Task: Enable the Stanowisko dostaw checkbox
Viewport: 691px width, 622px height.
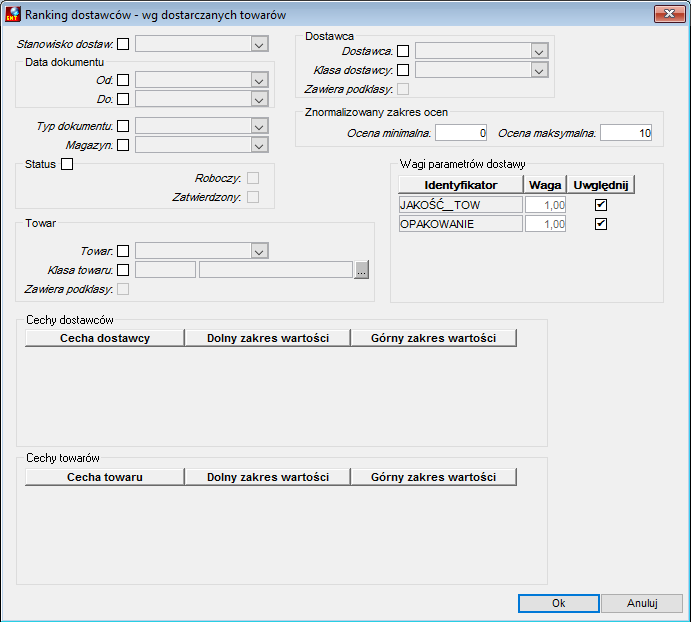Action: 123,44
